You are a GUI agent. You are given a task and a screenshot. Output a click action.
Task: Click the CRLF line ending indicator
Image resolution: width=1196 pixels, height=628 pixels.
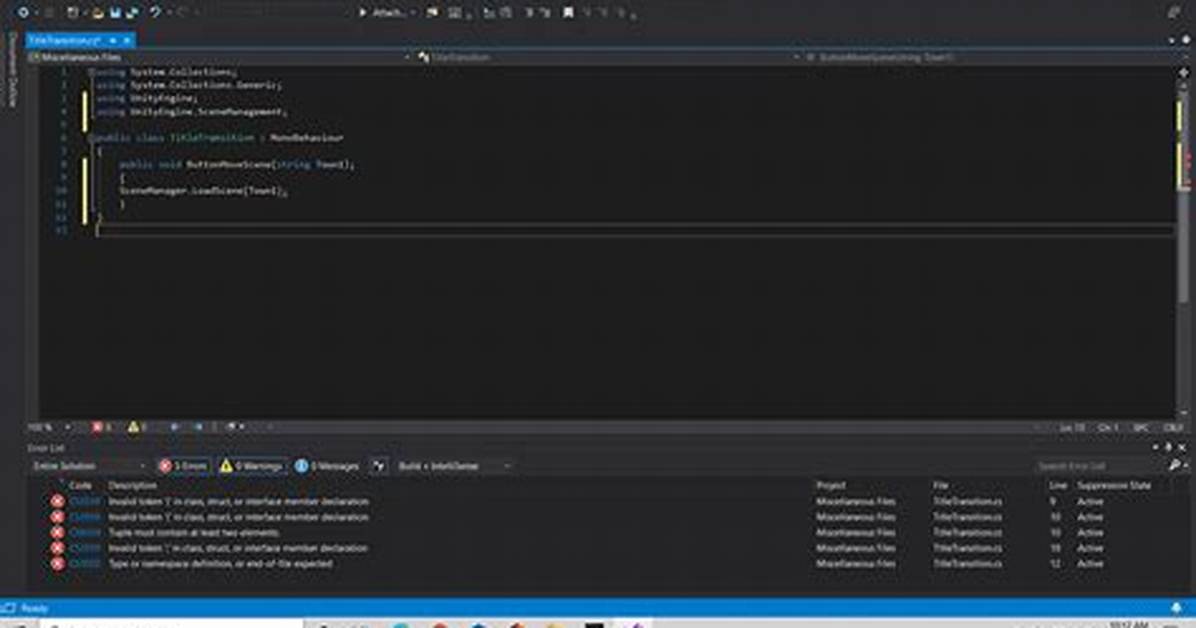[1172, 427]
